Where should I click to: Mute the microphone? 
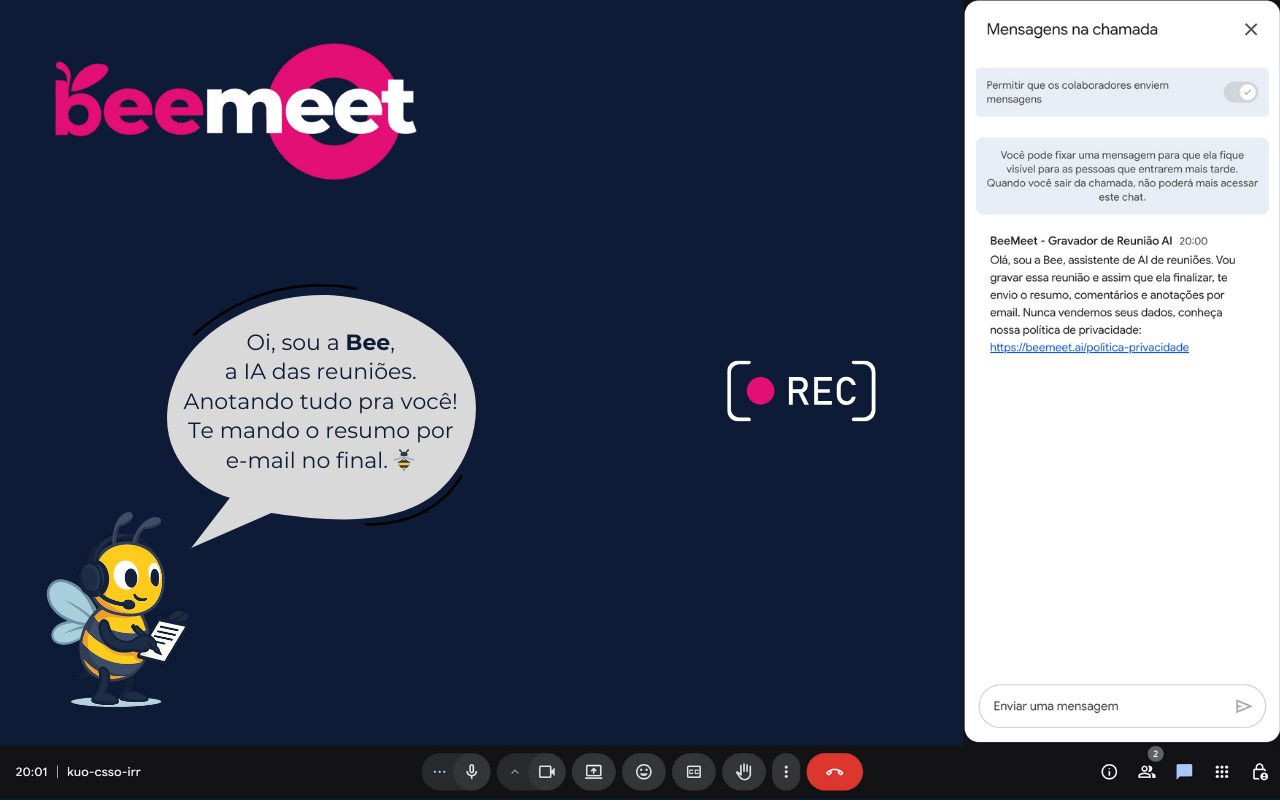point(471,772)
